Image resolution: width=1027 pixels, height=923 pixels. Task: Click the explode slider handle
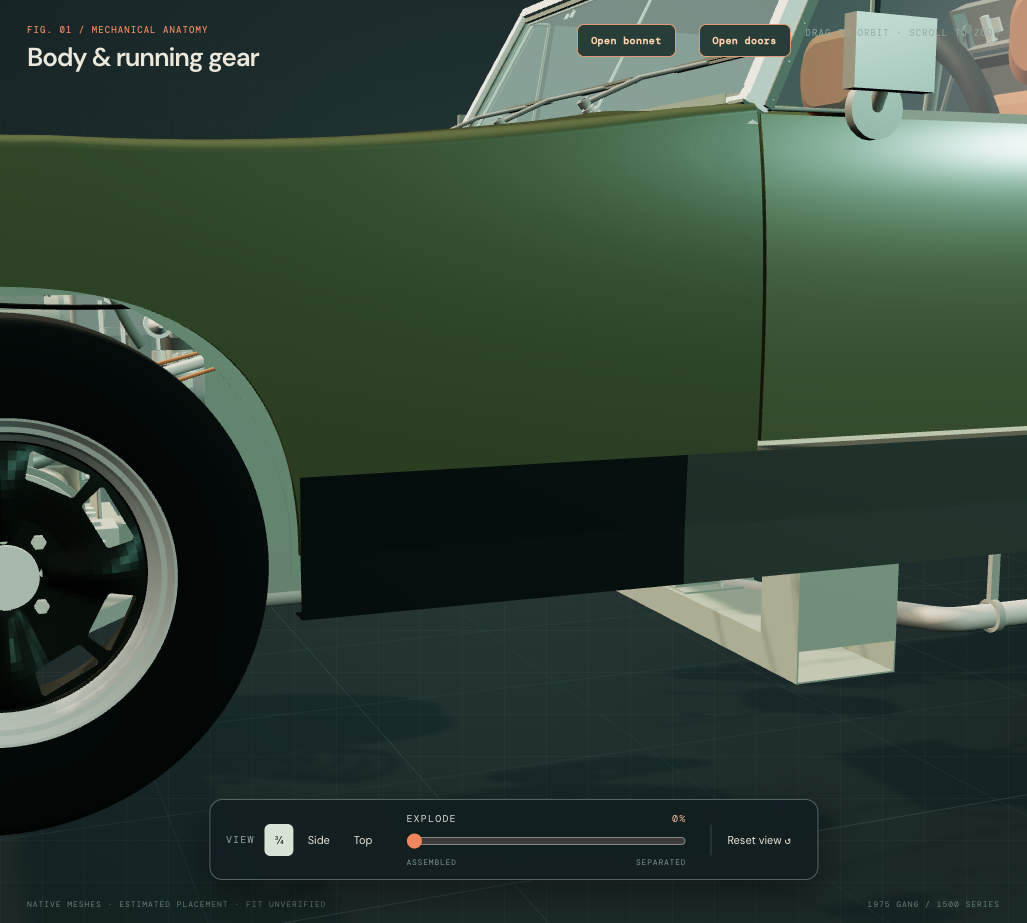pos(414,840)
